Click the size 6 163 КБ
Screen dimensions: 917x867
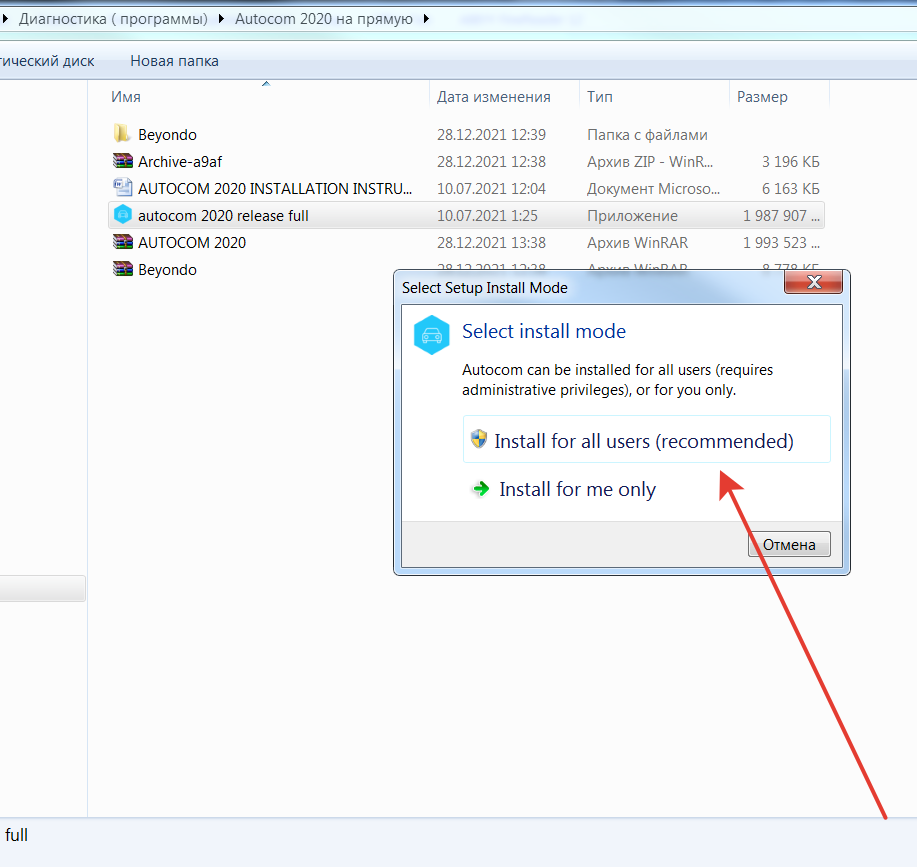pyautogui.click(x=791, y=188)
